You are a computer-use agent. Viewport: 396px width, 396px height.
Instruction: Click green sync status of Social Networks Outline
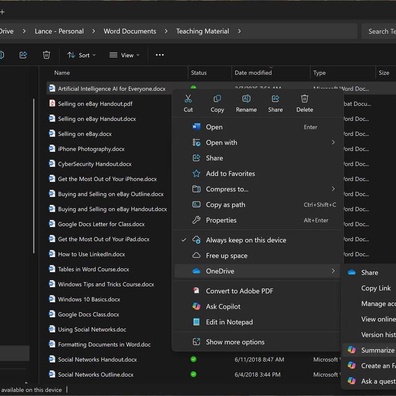(193, 374)
